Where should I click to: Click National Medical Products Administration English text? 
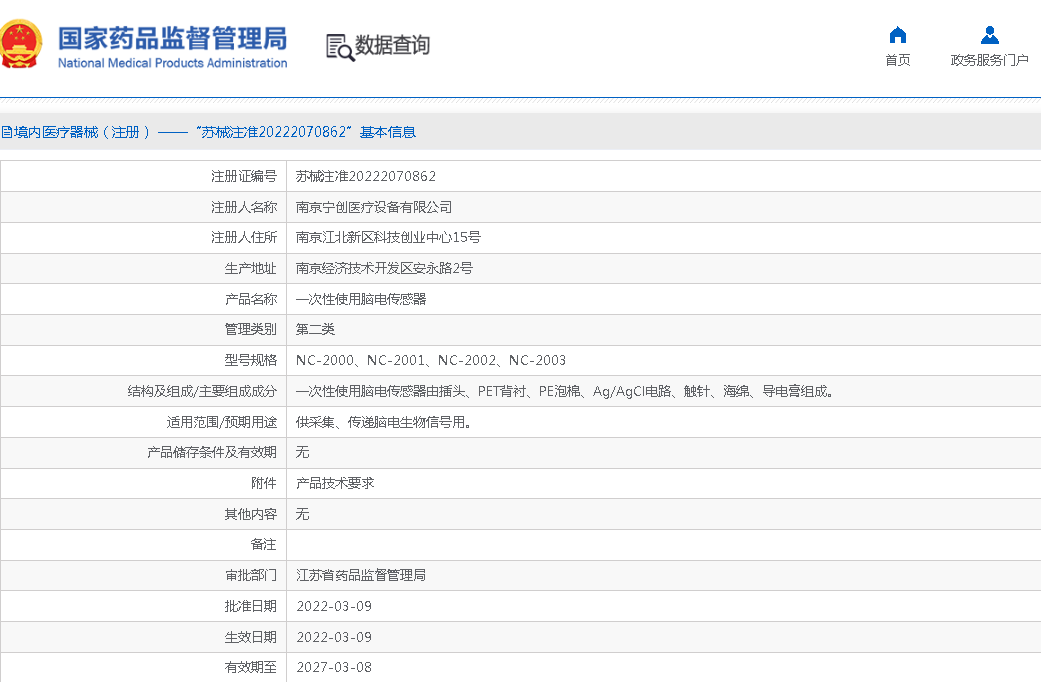(172, 63)
